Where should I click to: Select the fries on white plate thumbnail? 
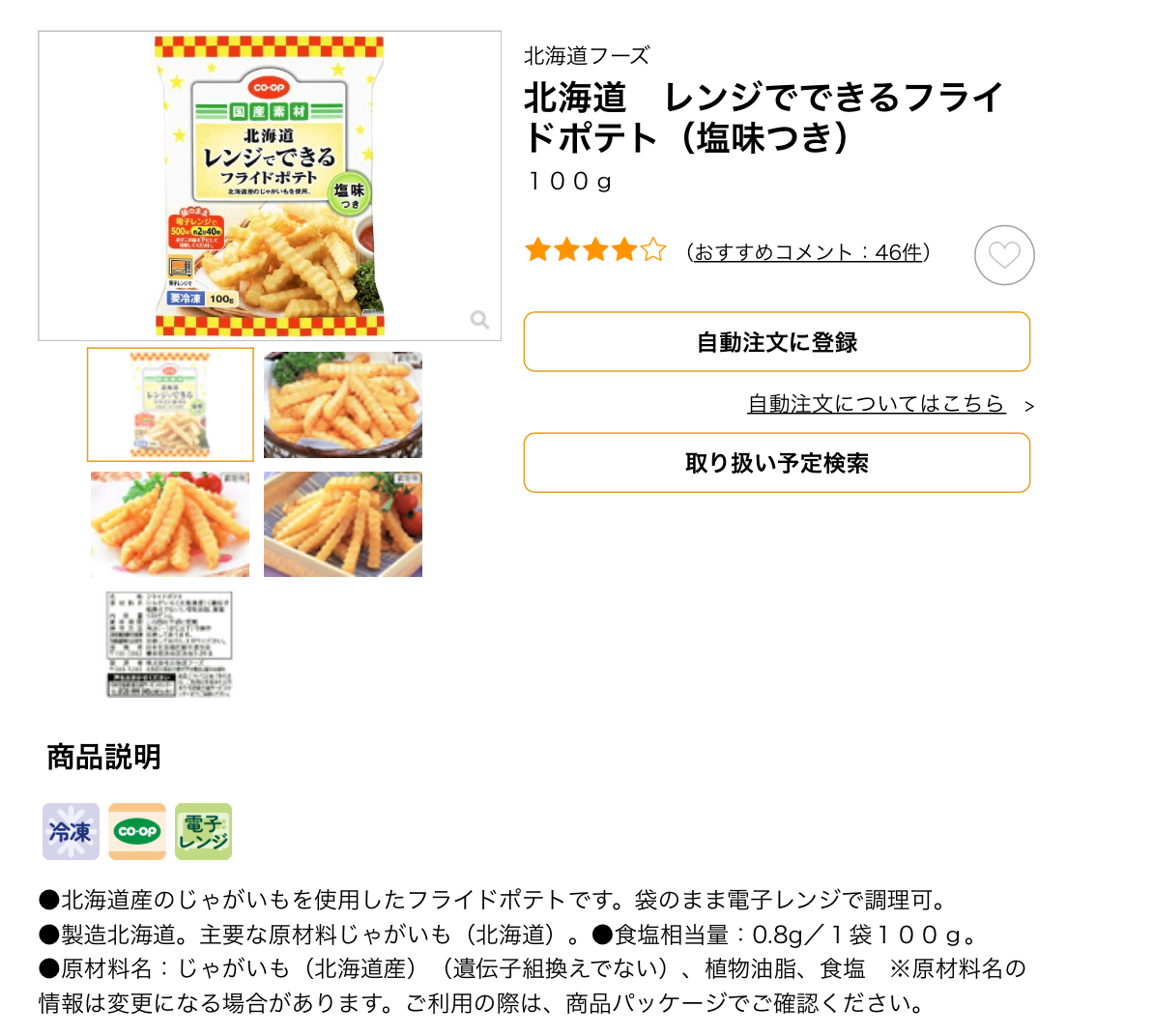(x=170, y=525)
